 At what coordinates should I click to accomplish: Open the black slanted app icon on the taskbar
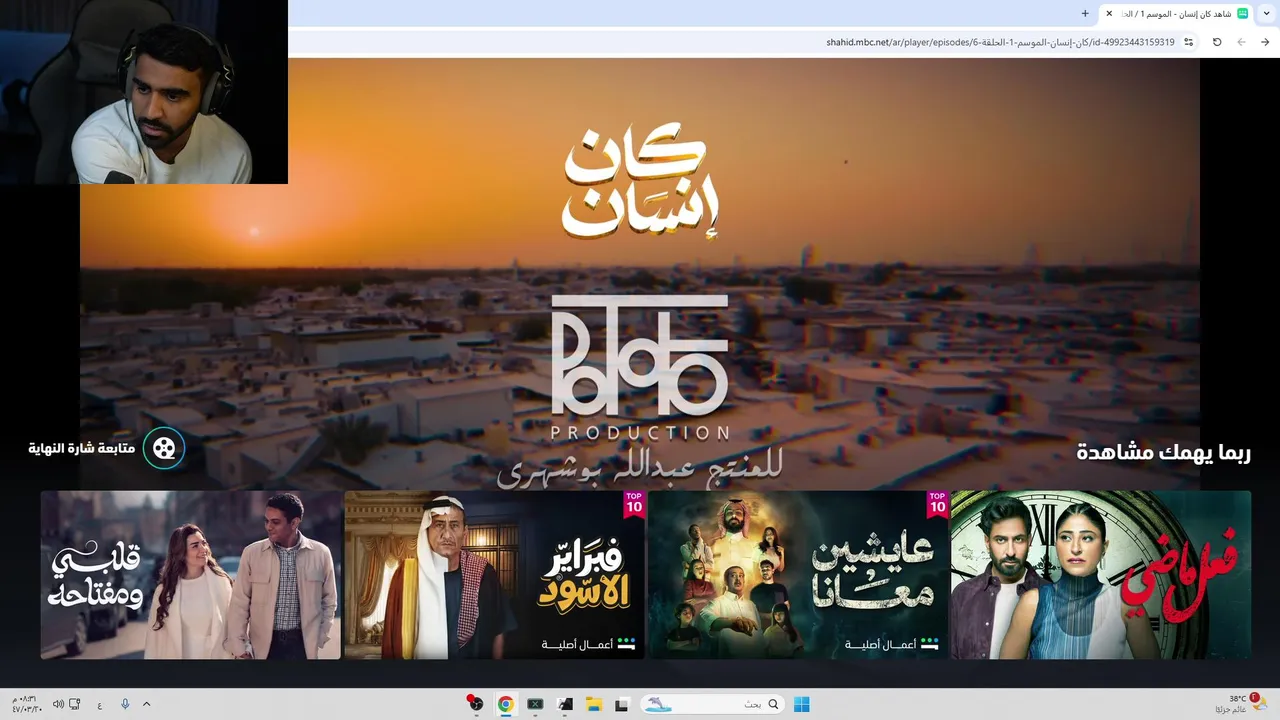[x=564, y=704]
